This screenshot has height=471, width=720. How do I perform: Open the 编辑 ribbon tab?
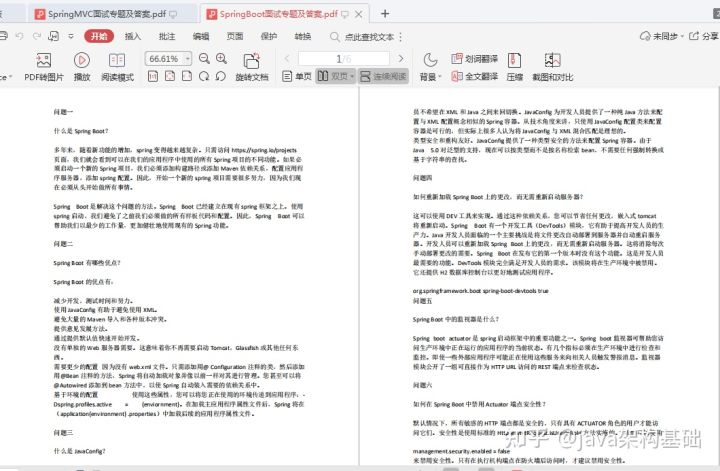coord(201,36)
